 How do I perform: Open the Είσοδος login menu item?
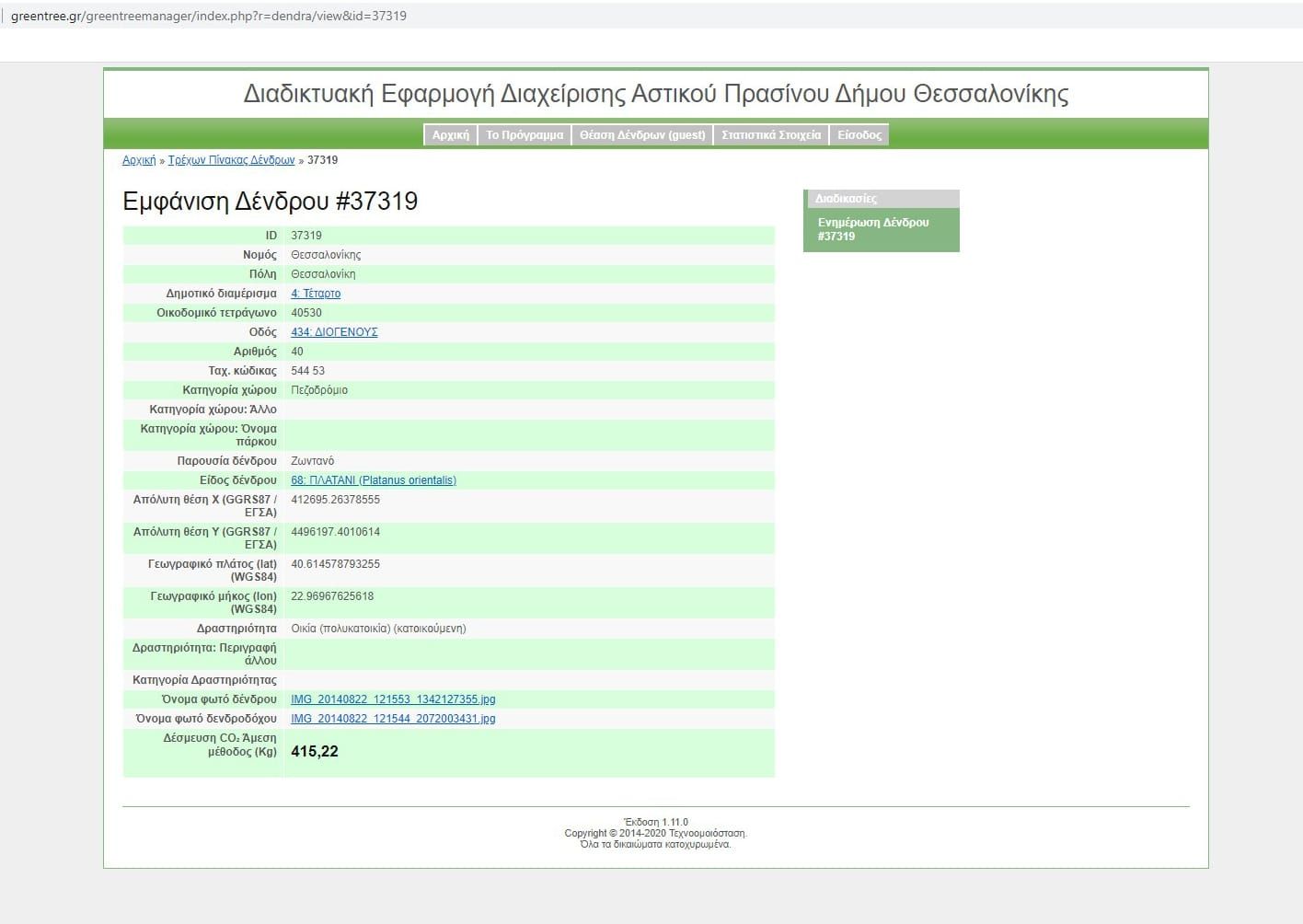pos(859,135)
